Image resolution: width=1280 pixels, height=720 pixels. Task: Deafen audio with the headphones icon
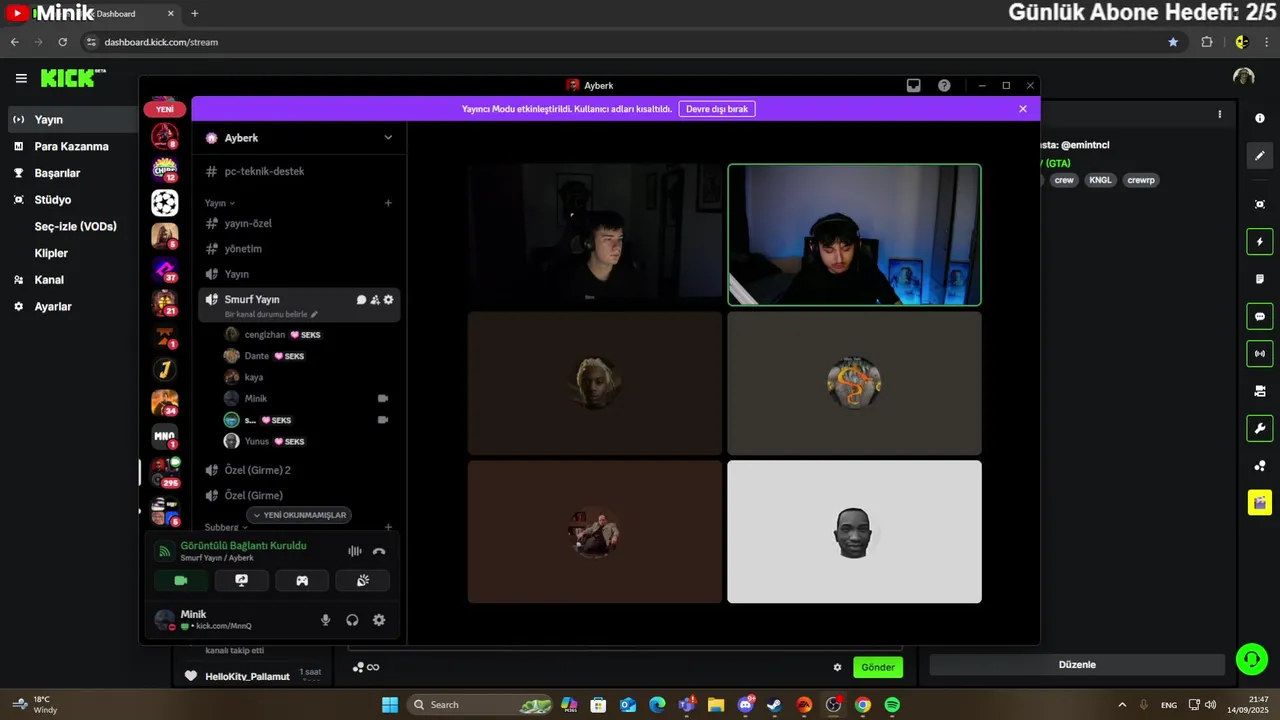352,620
